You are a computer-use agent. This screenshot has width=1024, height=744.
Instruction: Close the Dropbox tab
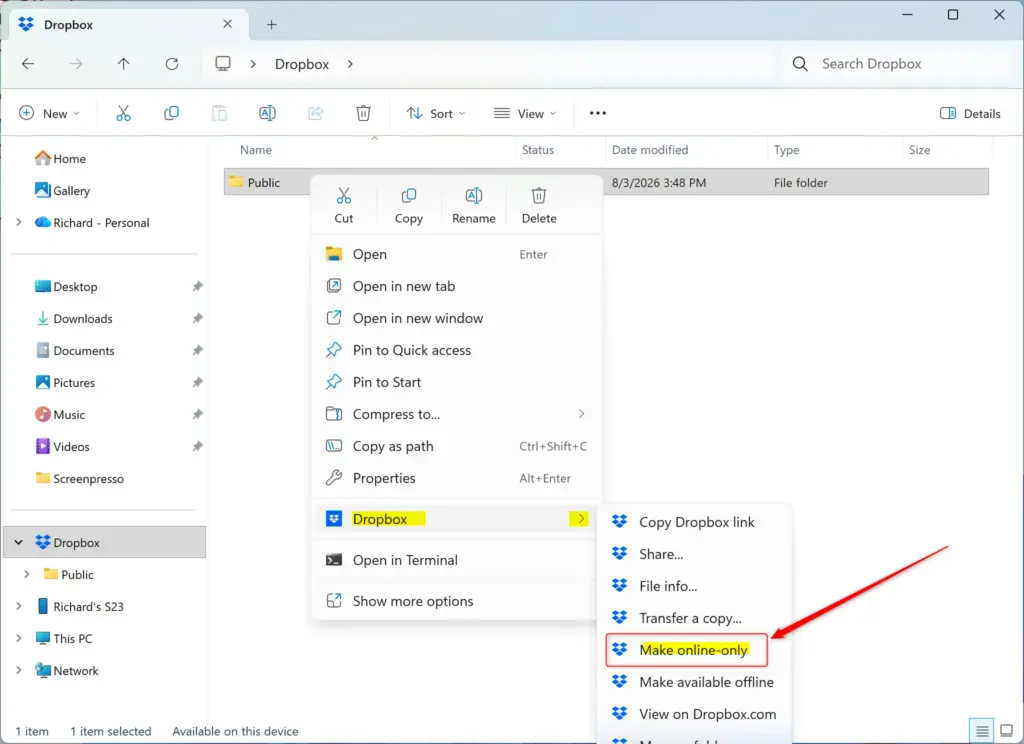point(227,24)
